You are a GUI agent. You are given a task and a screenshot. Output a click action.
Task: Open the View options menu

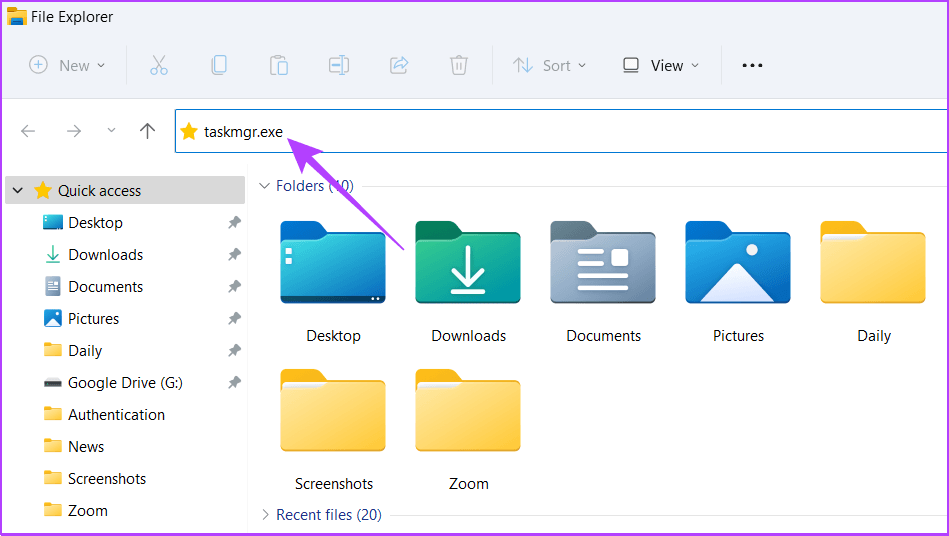[660, 65]
